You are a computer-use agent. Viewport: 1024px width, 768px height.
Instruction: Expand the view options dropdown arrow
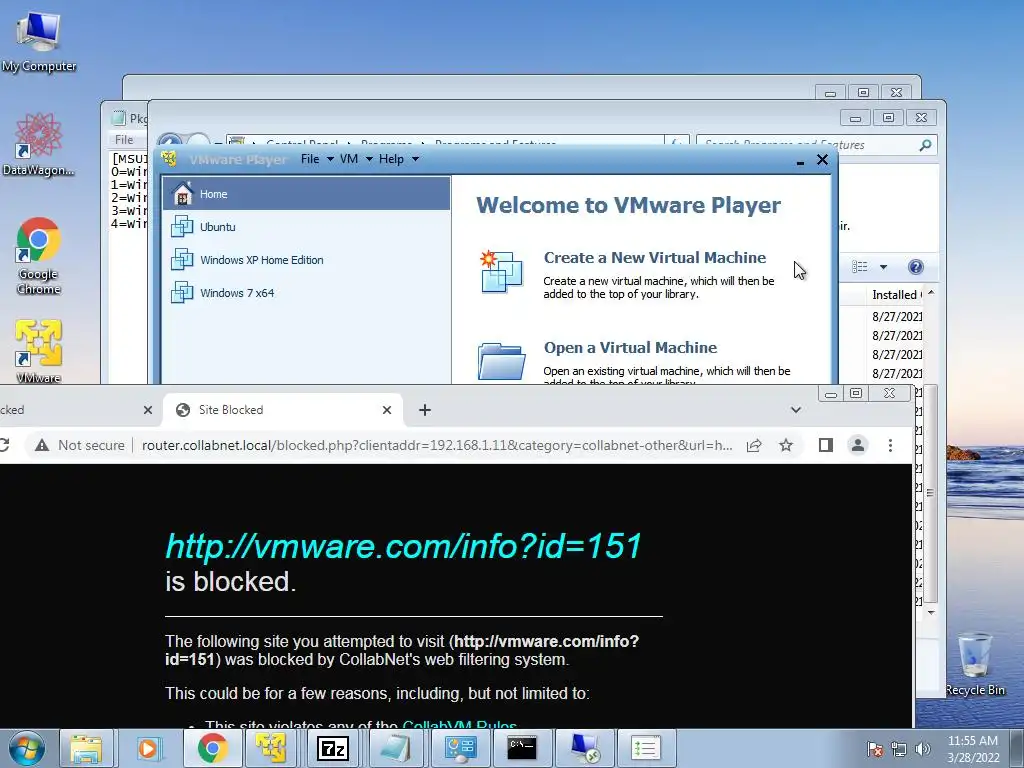click(x=883, y=266)
